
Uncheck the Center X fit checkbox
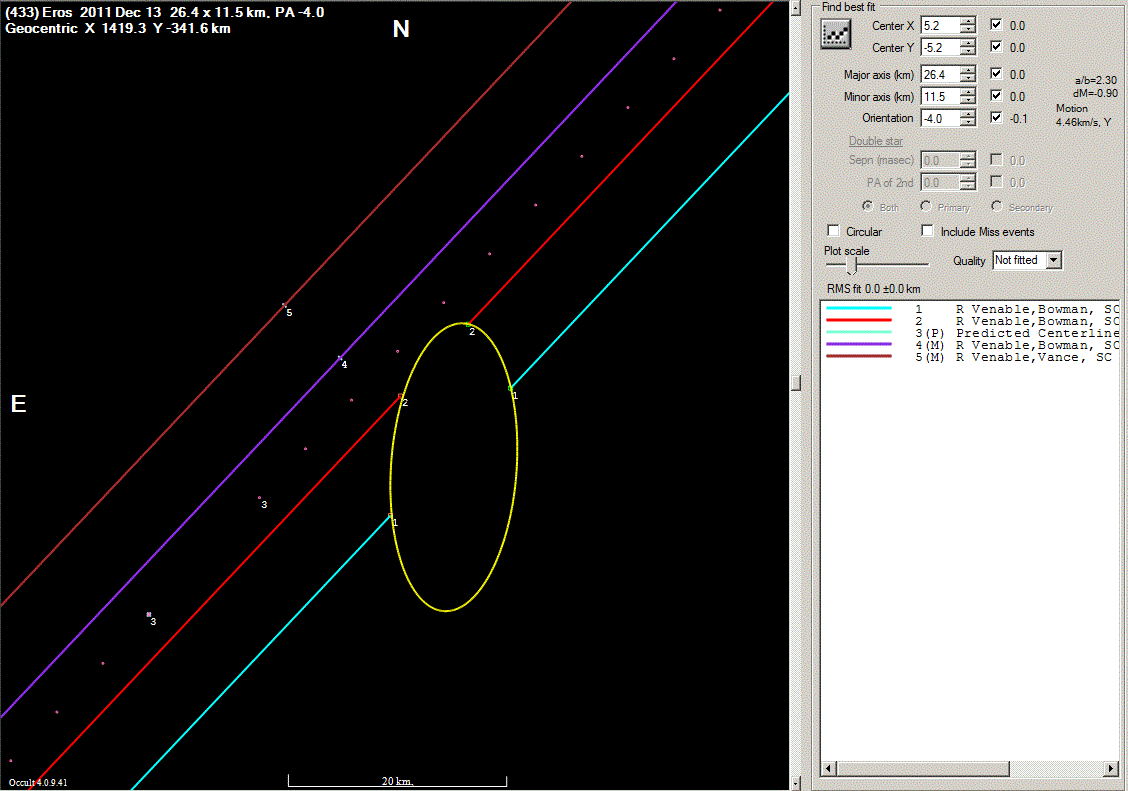996,25
